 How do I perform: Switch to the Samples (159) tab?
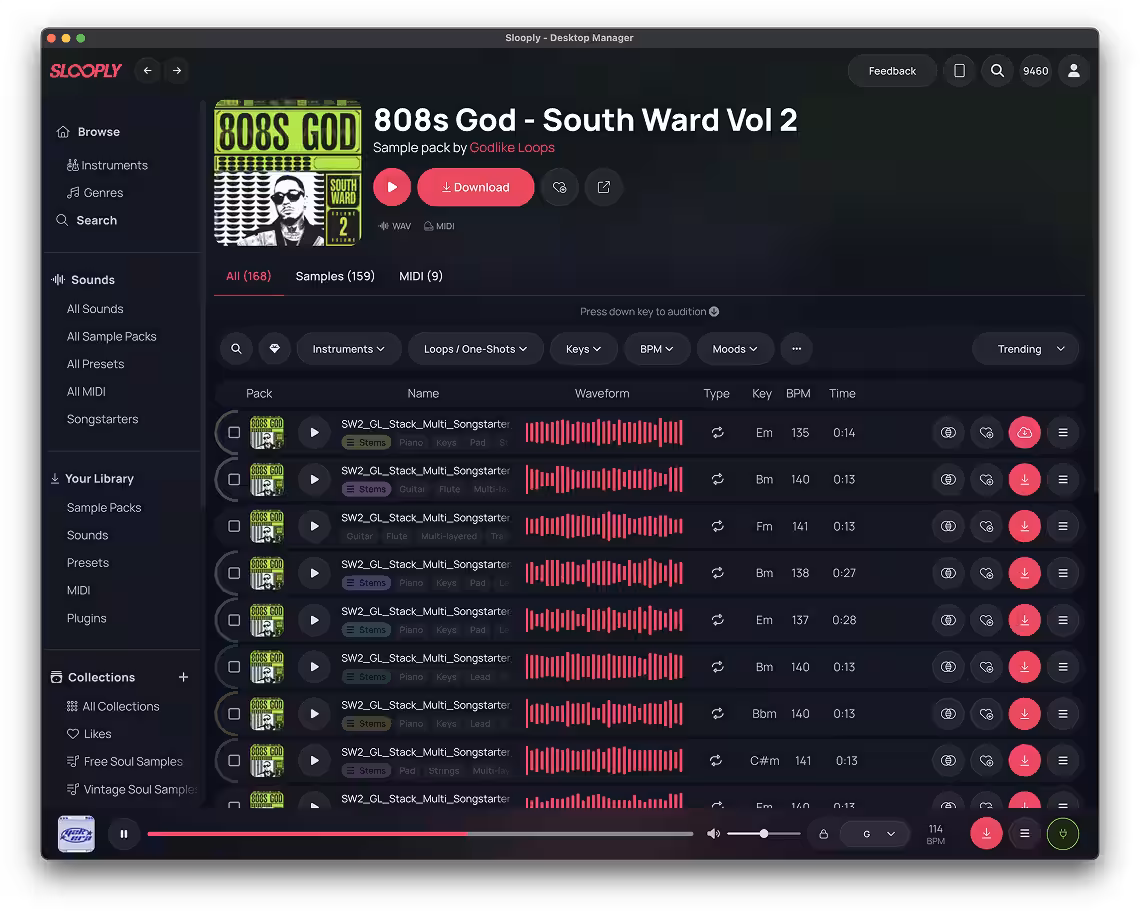tap(335, 276)
